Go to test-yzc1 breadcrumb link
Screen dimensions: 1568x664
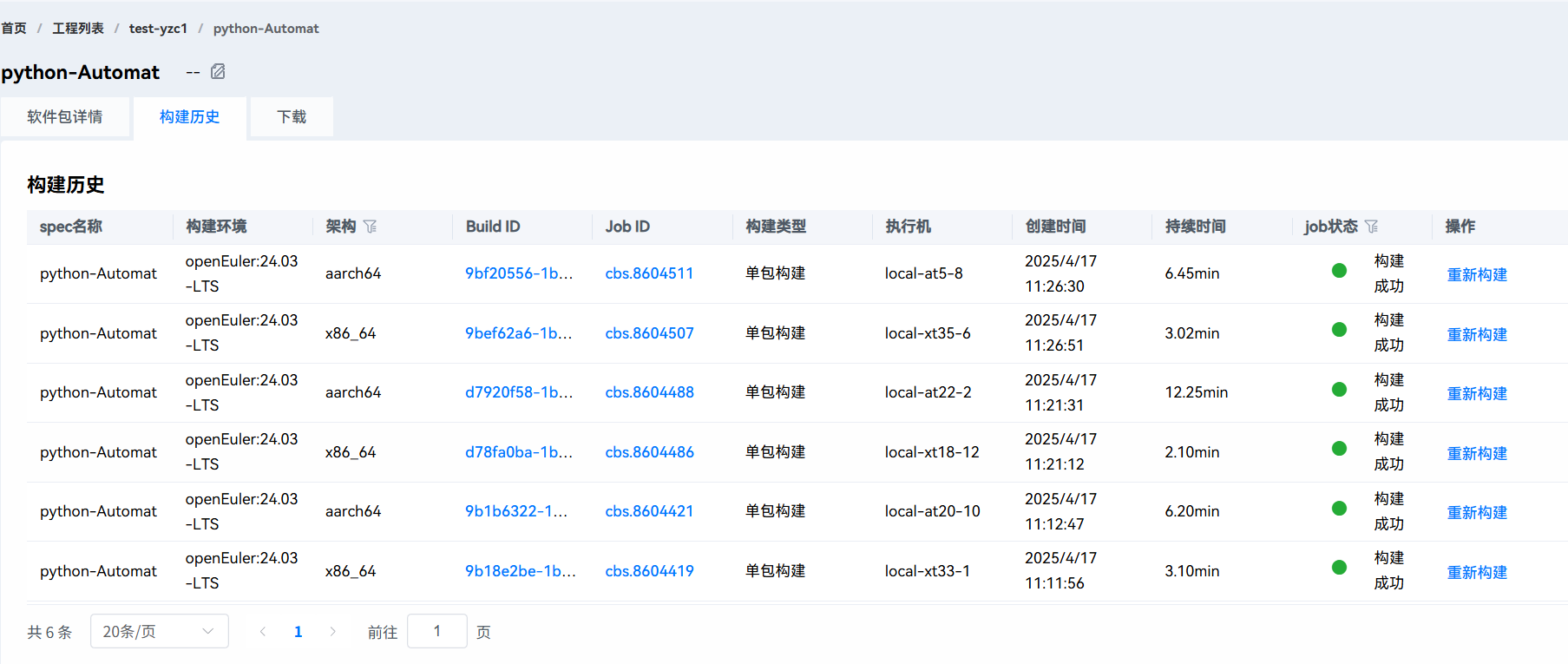click(158, 29)
